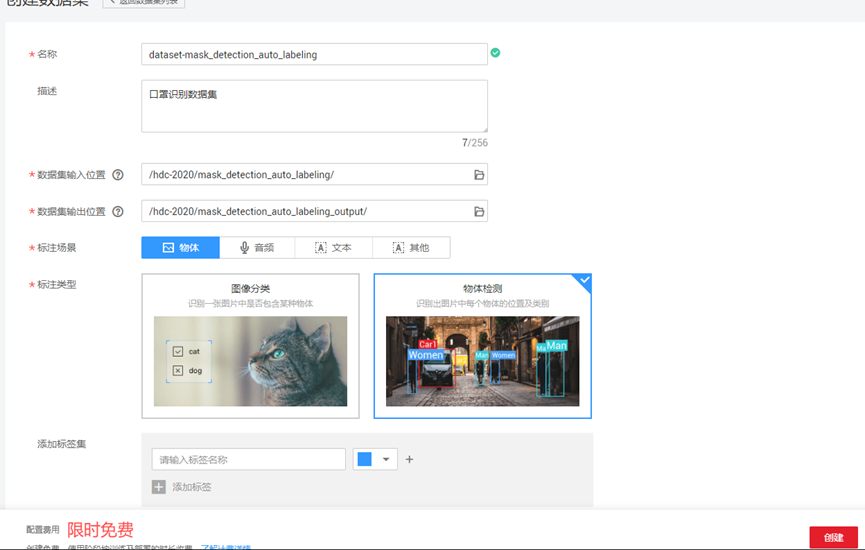Click the 添加标签 text link
Image resolution: width=865 pixels, height=550 pixels.
[x=192, y=487]
